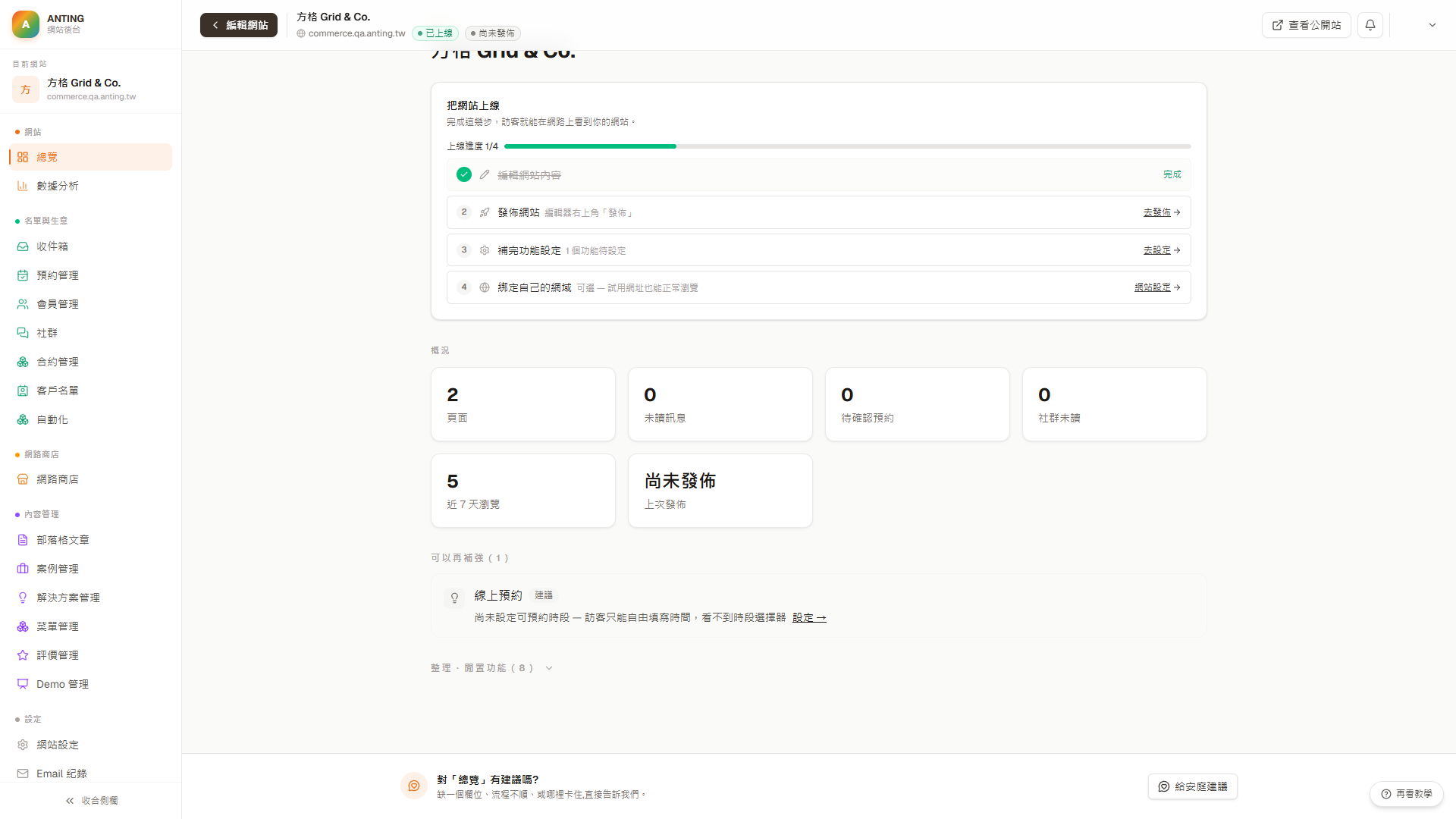This screenshot has height=819, width=1456.
Task: Follow the 網站設定 link in step 4
Action: coord(1157,287)
